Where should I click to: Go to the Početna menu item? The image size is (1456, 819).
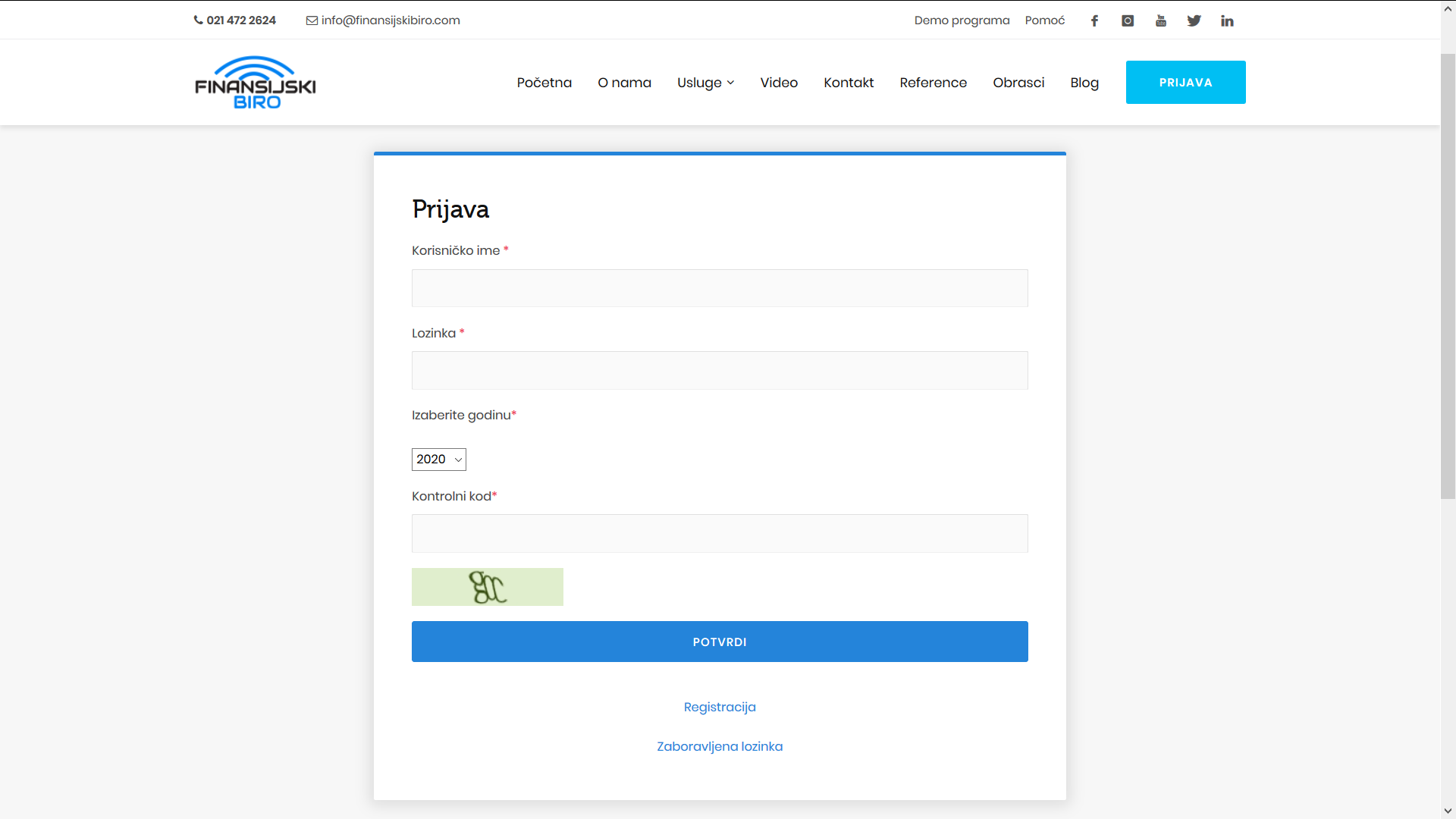[x=544, y=83]
